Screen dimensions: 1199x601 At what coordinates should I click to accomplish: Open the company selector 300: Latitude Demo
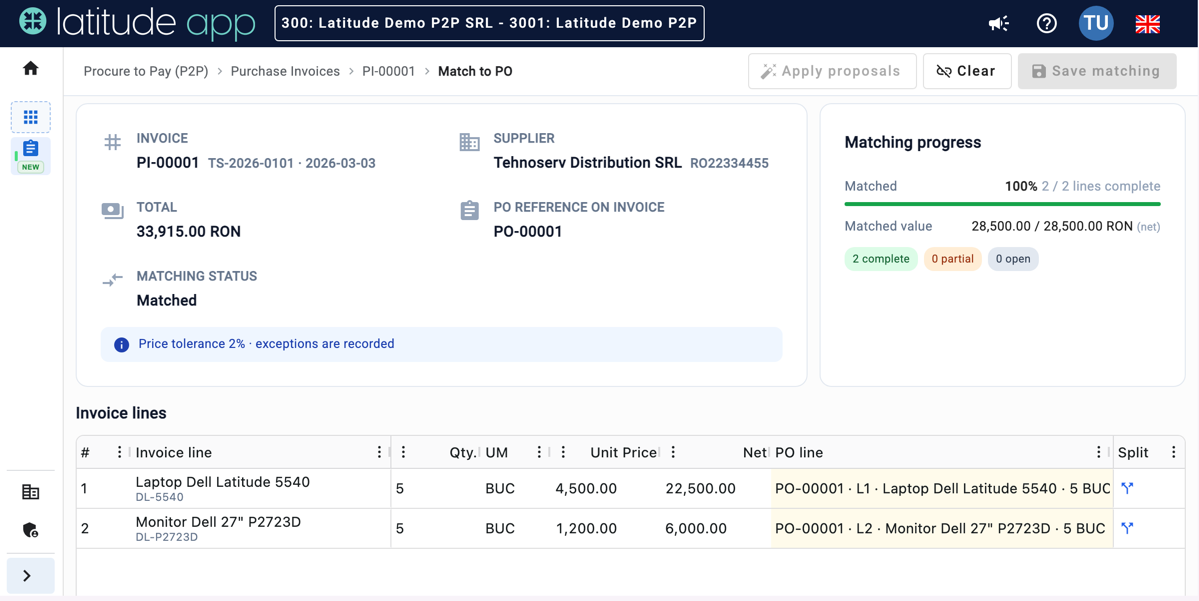[x=489, y=23]
